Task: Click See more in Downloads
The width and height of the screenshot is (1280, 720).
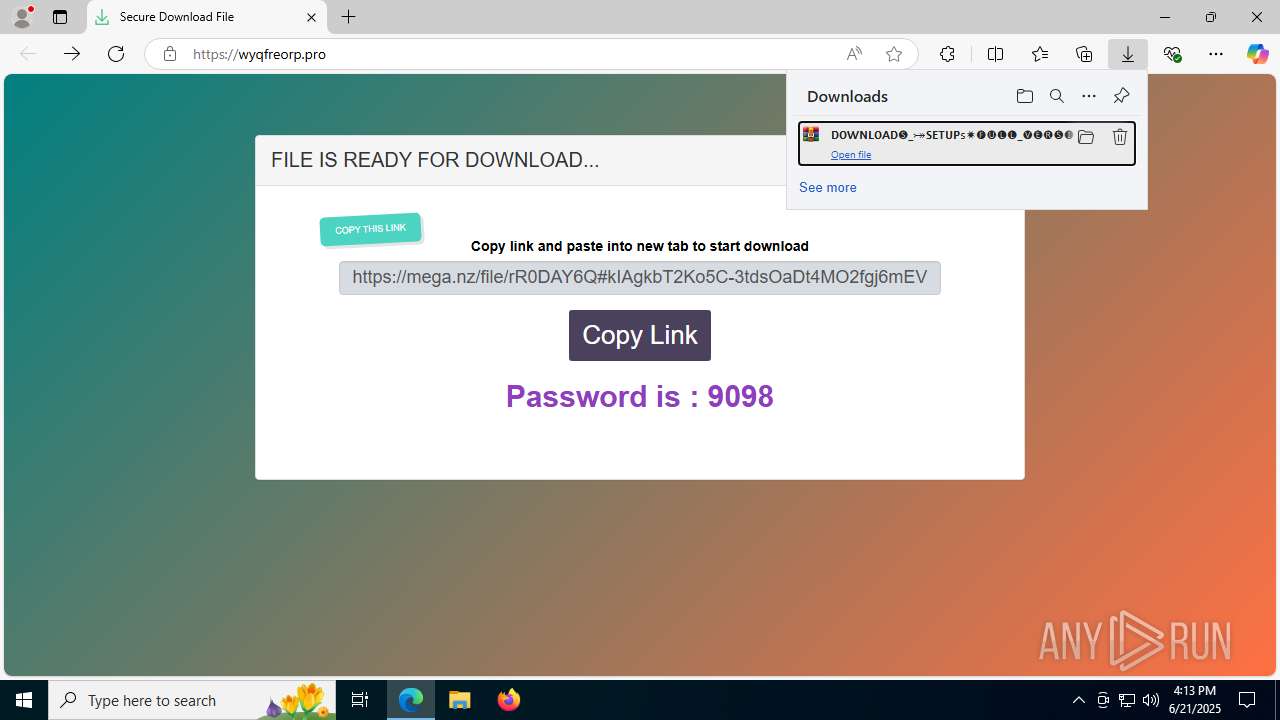Action: click(x=828, y=187)
